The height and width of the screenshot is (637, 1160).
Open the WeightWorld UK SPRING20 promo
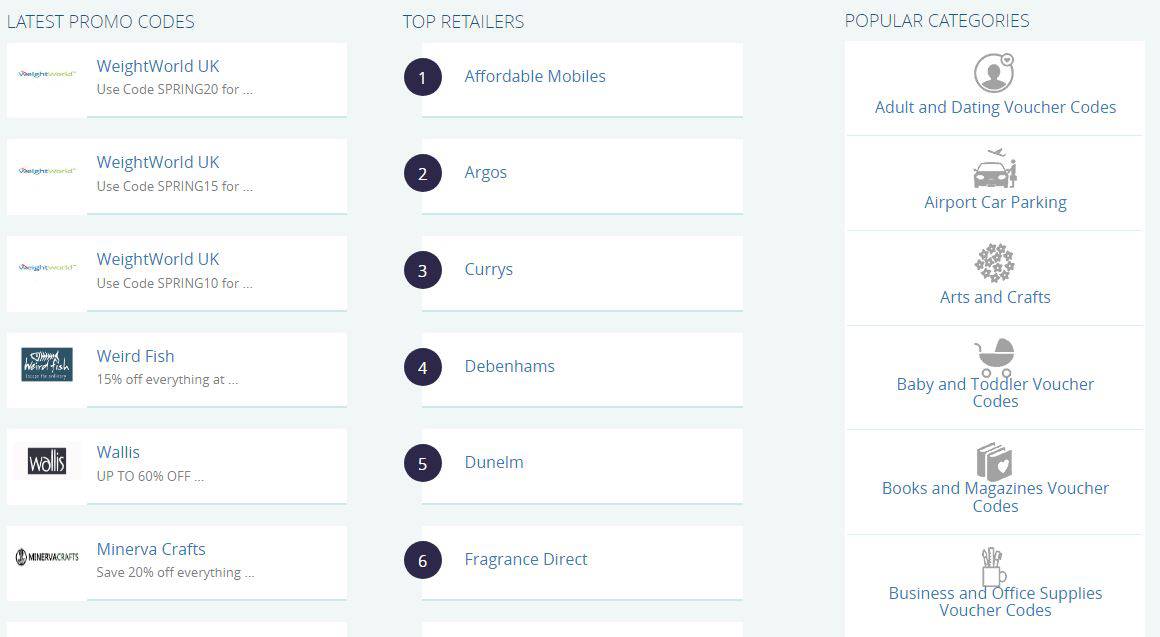[158, 66]
